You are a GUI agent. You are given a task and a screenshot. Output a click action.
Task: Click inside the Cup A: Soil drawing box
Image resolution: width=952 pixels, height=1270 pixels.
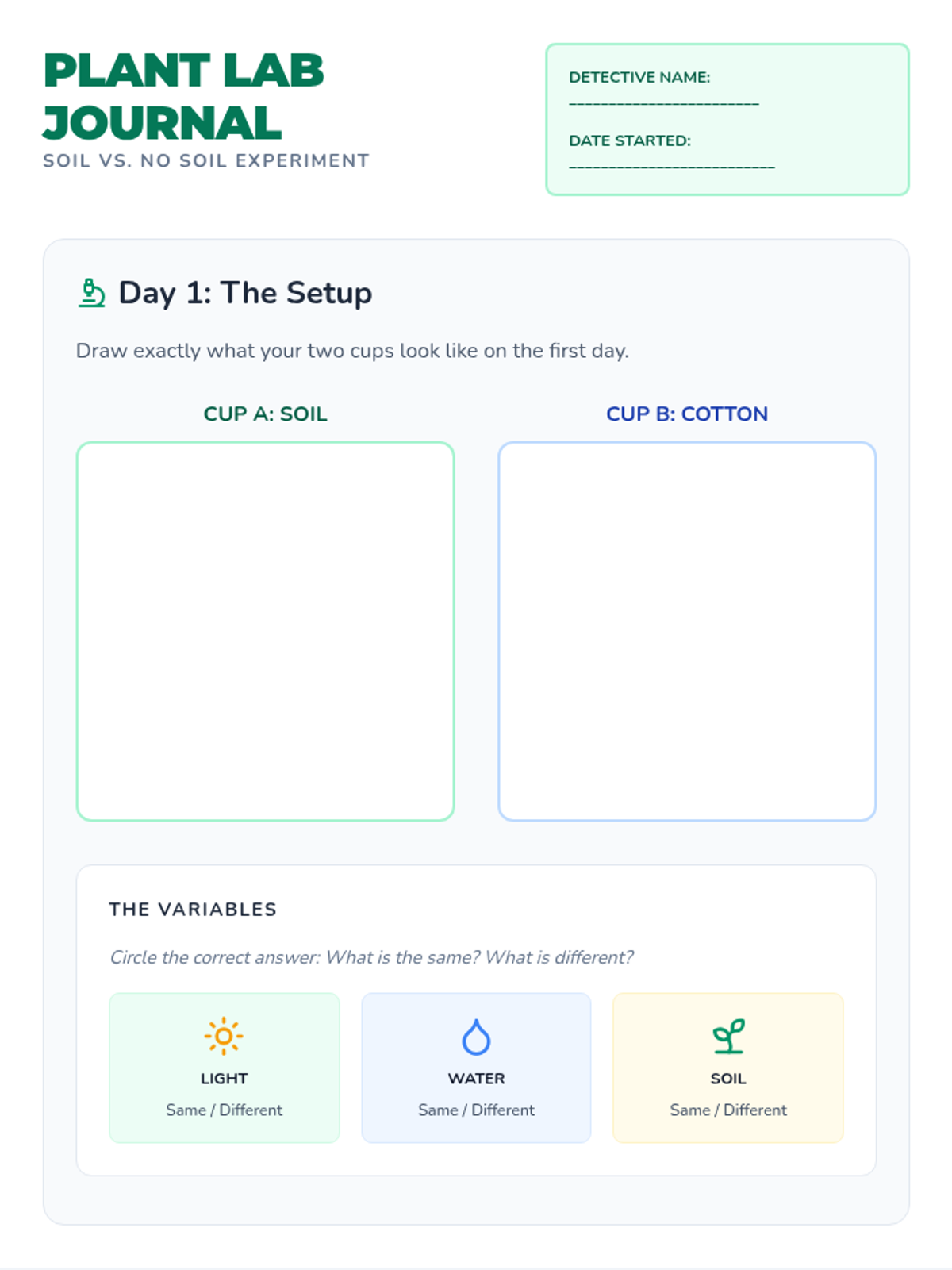pos(265,631)
